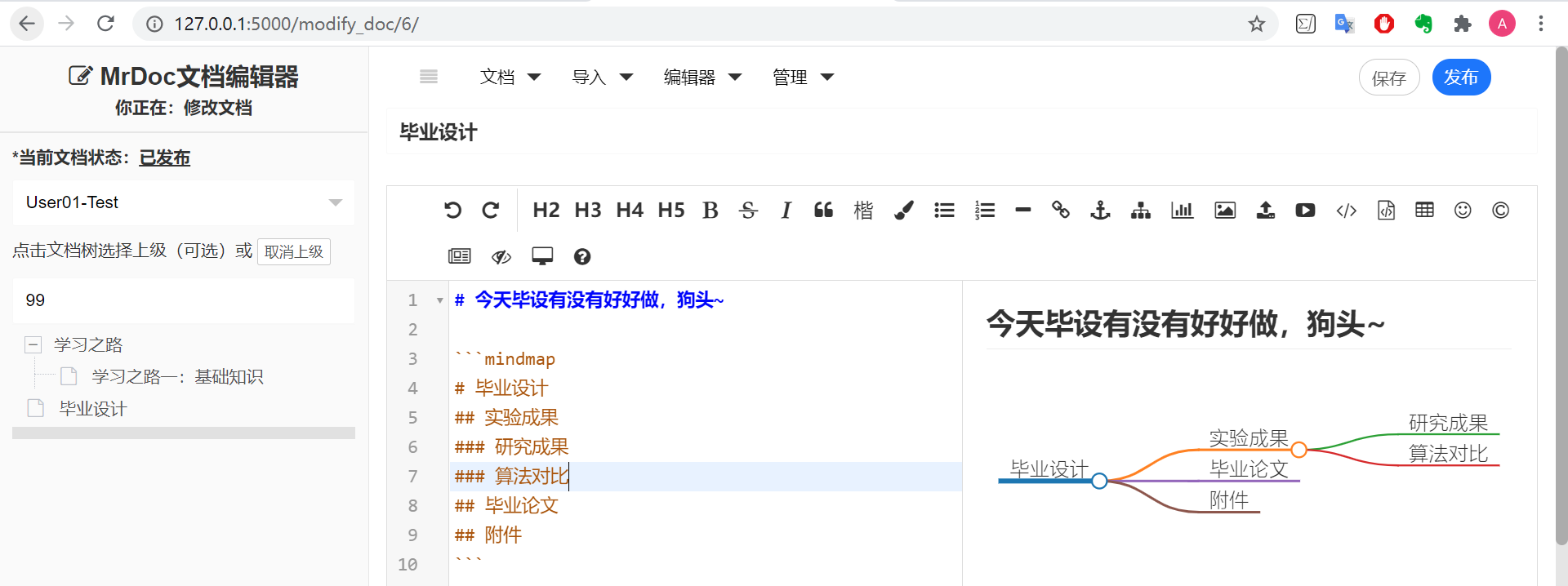Viewport: 1568px width, 586px height.
Task: Open fullscreen preview desktop icon
Action: tap(542, 256)
